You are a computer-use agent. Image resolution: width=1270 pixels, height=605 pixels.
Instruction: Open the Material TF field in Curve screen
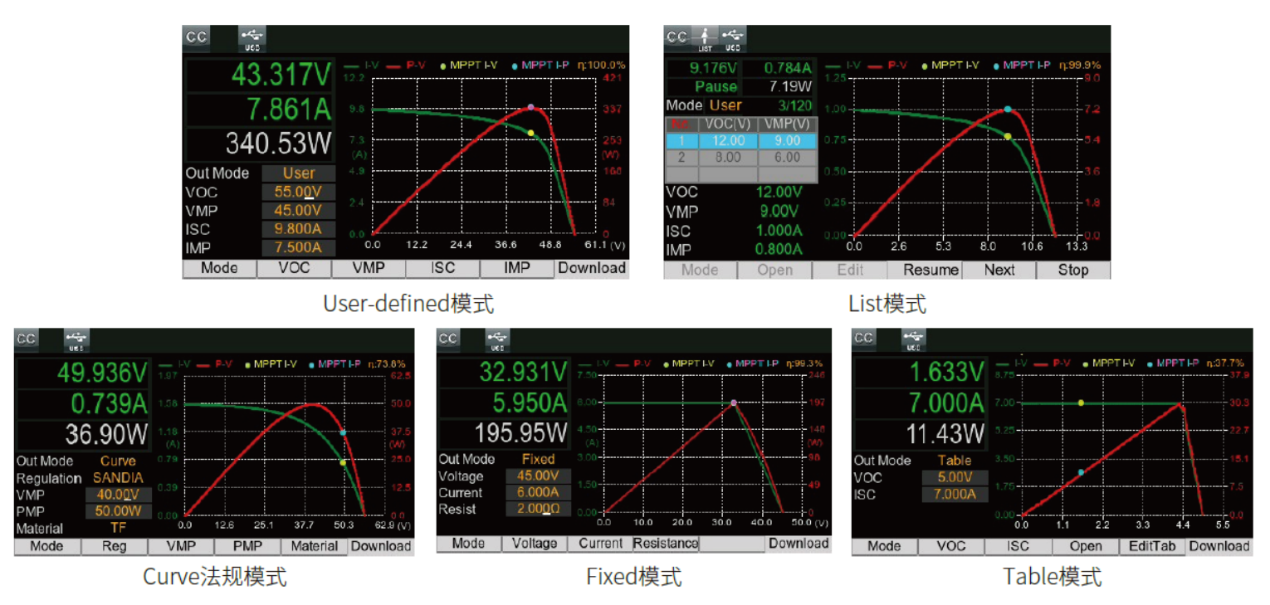click(119, 528)
